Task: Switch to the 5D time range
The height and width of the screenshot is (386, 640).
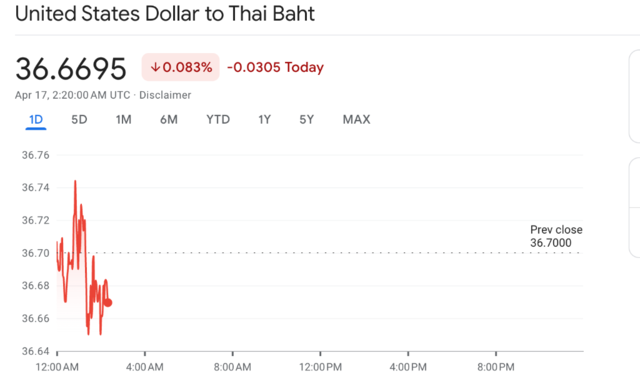Action: coord(79,120)
